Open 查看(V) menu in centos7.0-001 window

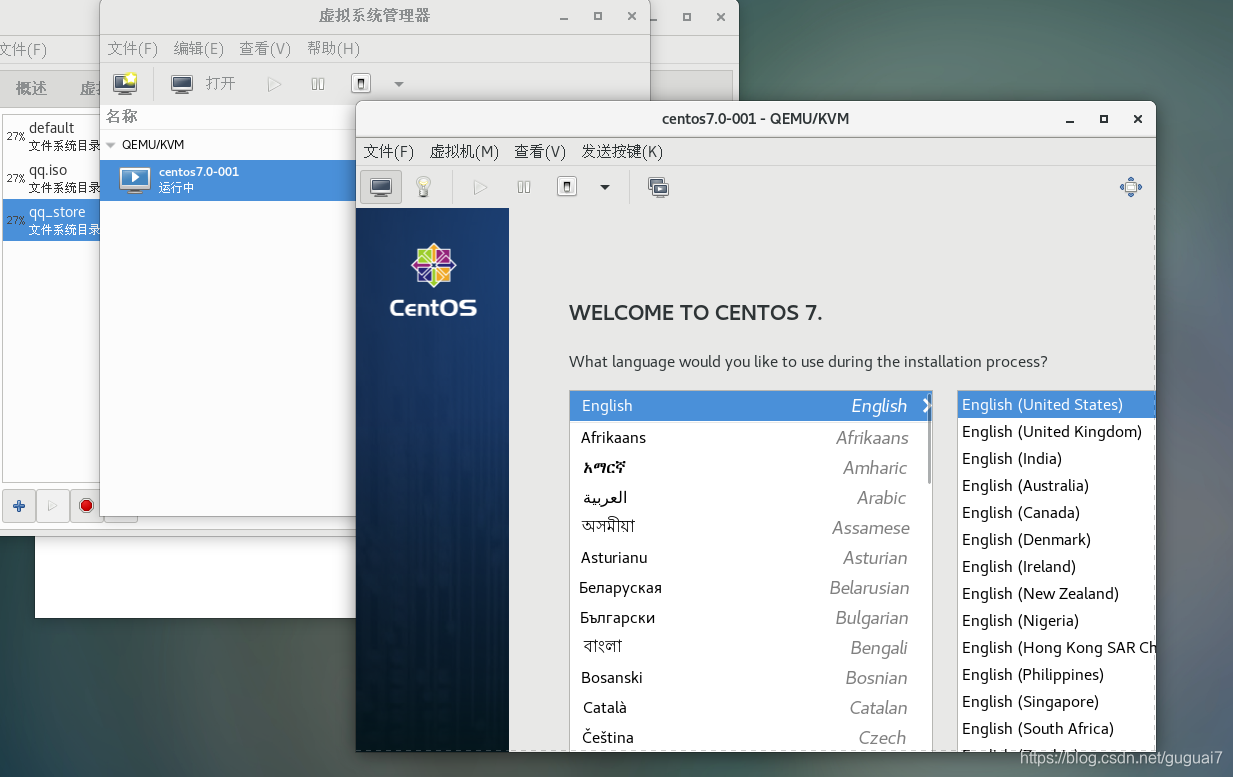coord(540,151)
